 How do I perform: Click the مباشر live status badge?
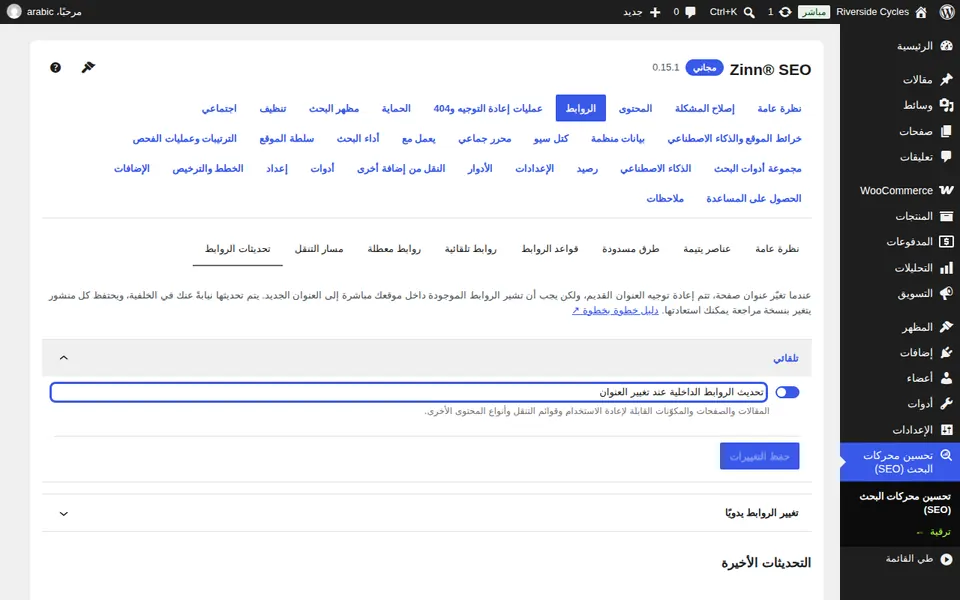point(814,12)
